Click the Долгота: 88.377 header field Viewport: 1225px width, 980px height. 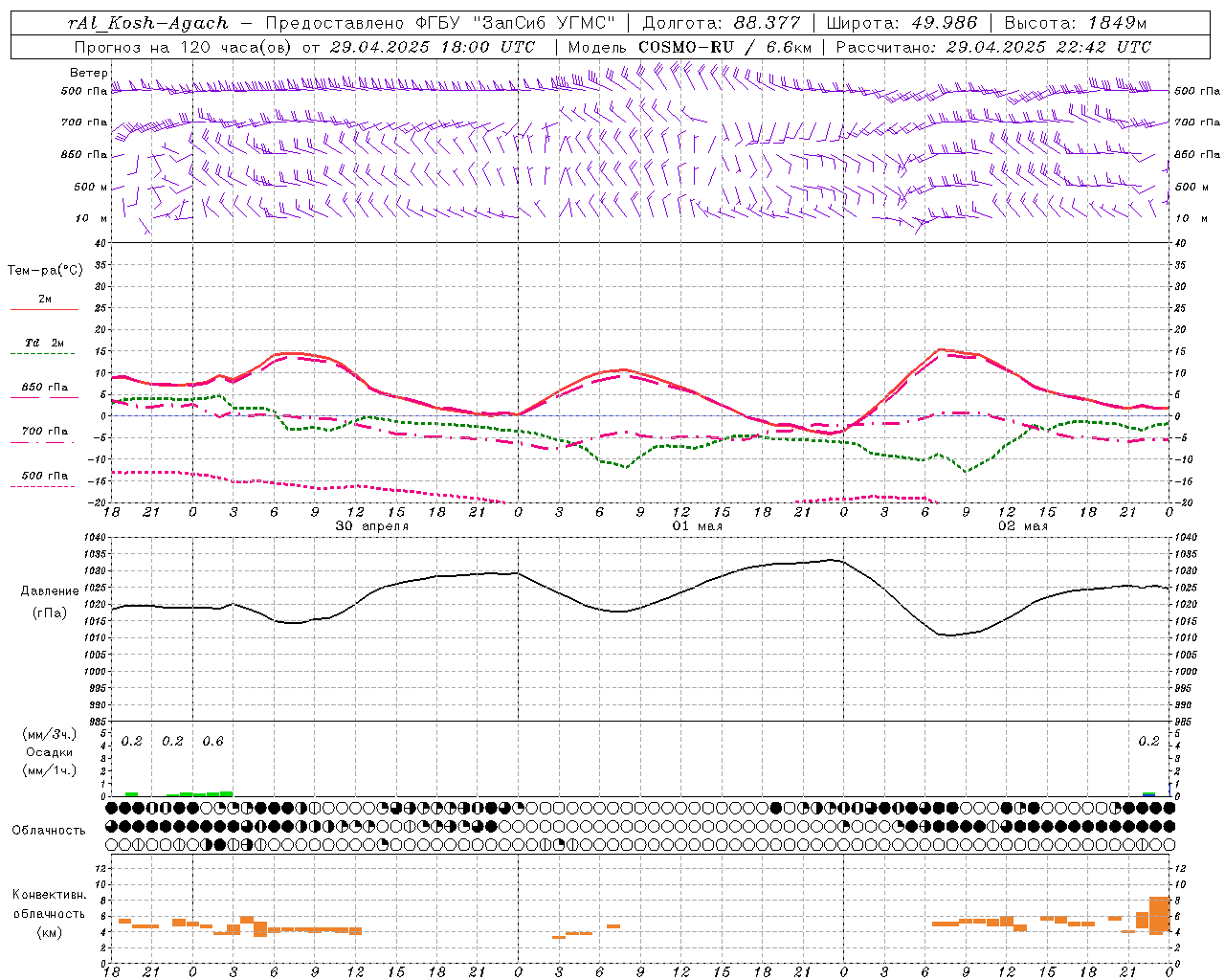tap(722, 23)
